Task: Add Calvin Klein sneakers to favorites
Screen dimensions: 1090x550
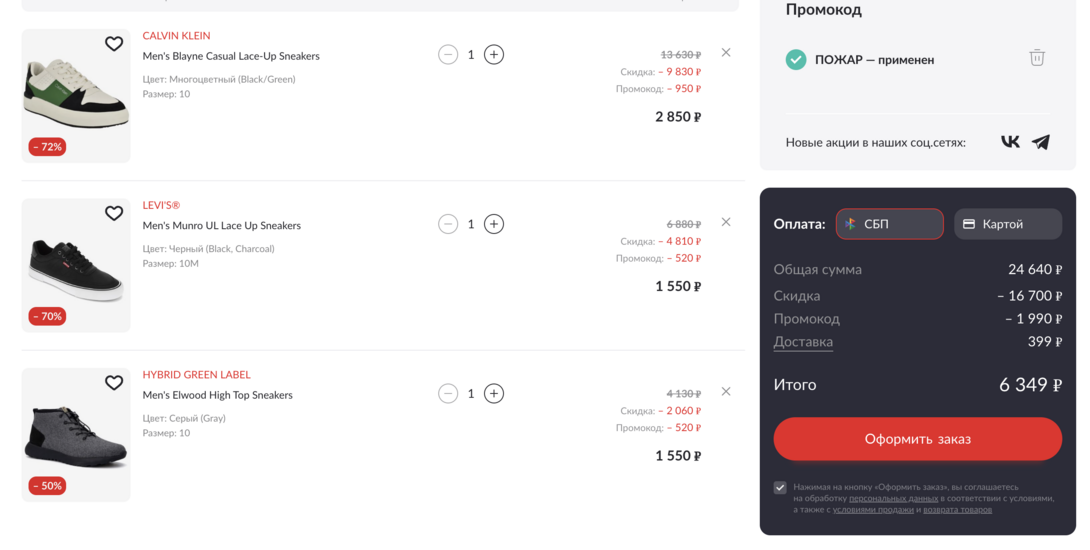Action: point(114,44)
